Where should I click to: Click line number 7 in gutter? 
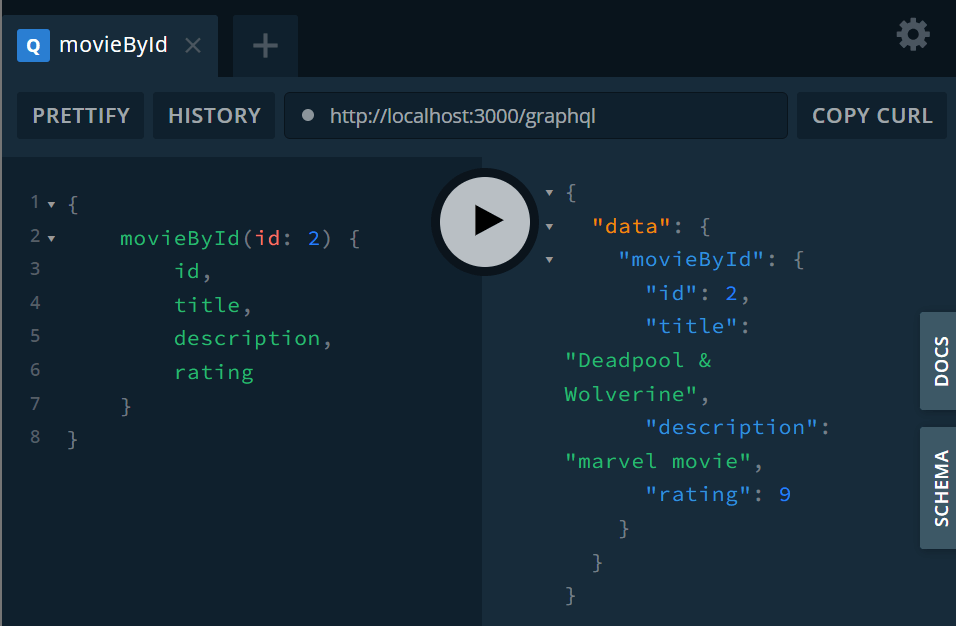[x=35, y=404]
